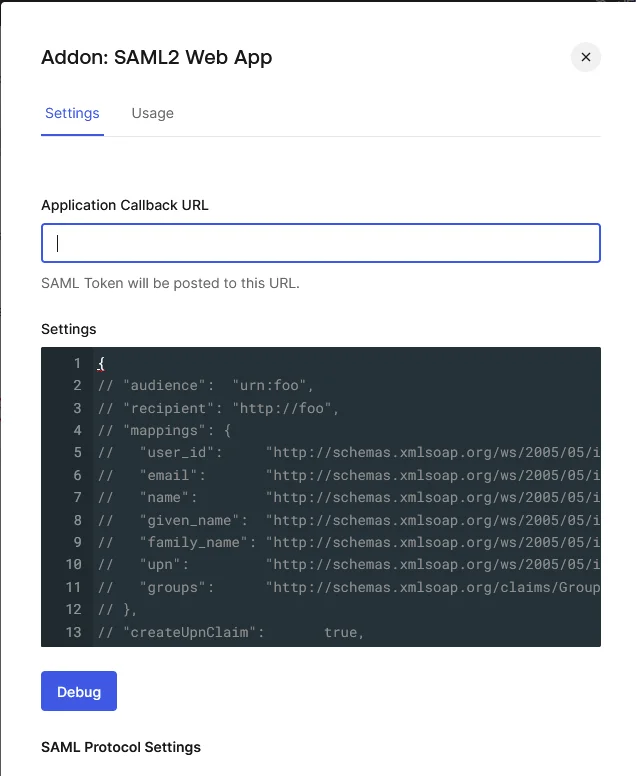Click the "createUpnClaim" code line
This screenshot has width=636, height=776.
pyautogui.click(x=231, y=632)
